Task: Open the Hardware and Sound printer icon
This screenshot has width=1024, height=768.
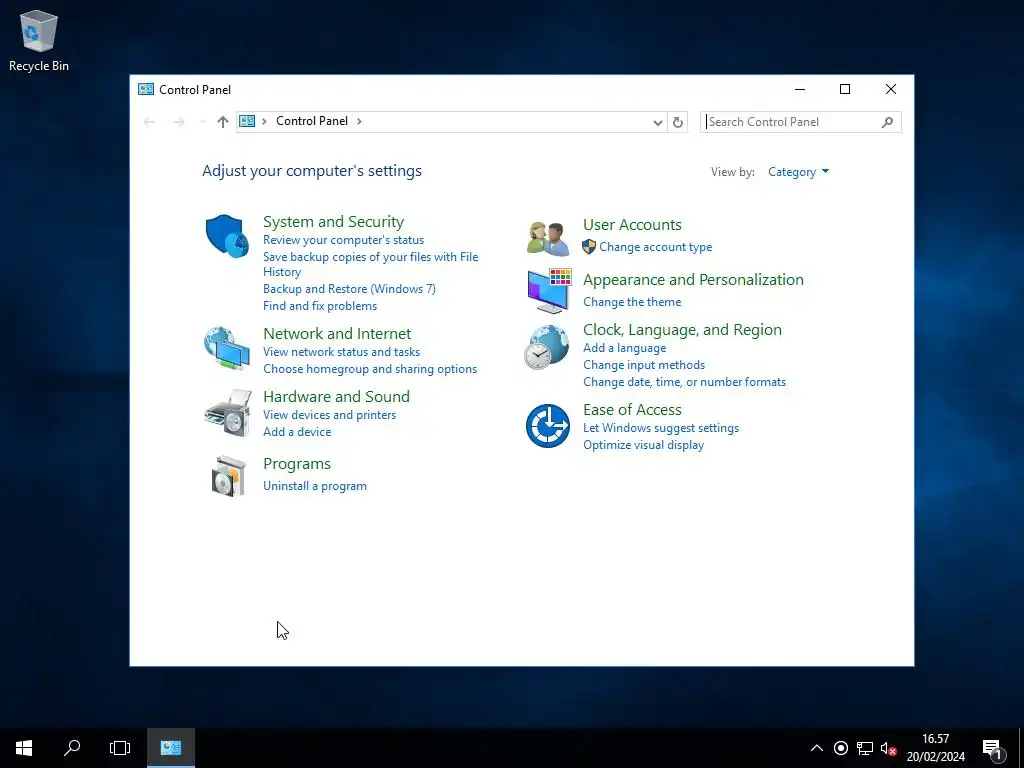Action: [228, 413]
